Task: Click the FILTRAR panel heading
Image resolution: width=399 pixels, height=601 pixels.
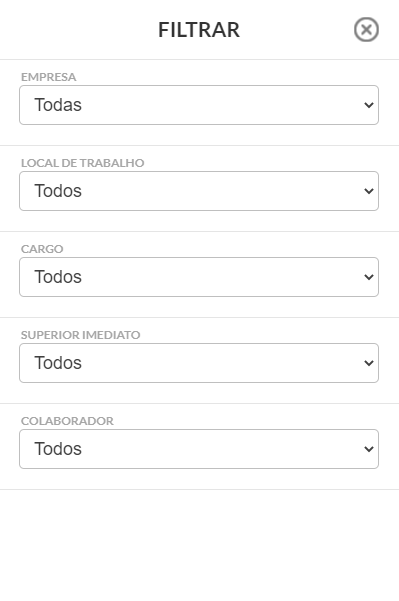Action: [199, 30]
